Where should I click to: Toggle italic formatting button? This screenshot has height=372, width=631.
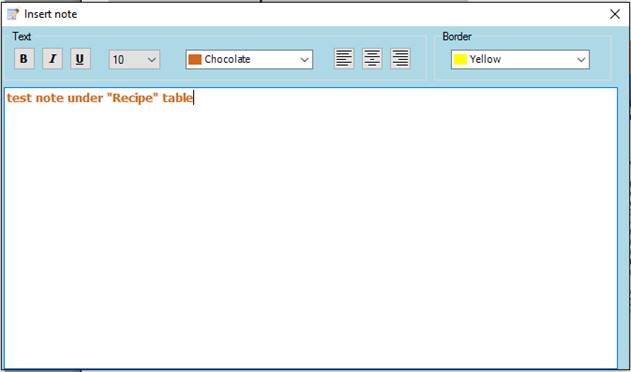click(x=52, y=59)
